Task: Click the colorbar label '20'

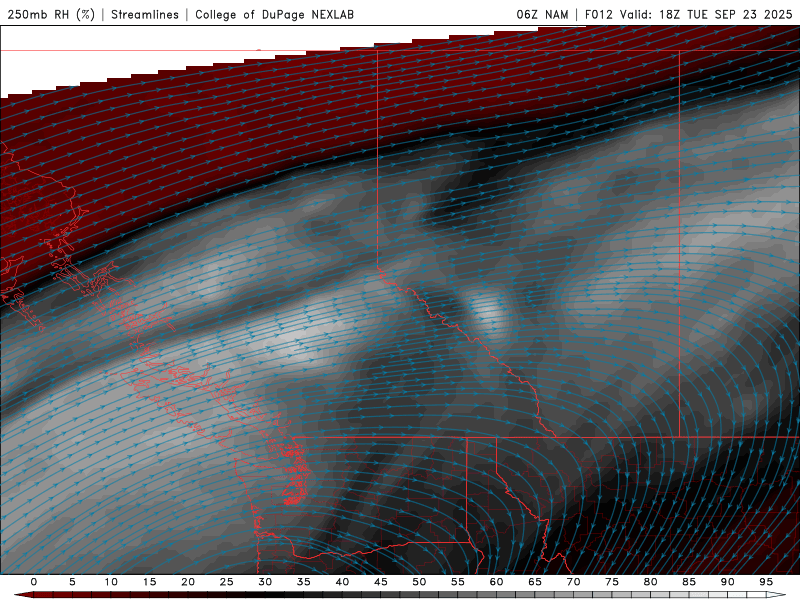Action: point(188,582)
